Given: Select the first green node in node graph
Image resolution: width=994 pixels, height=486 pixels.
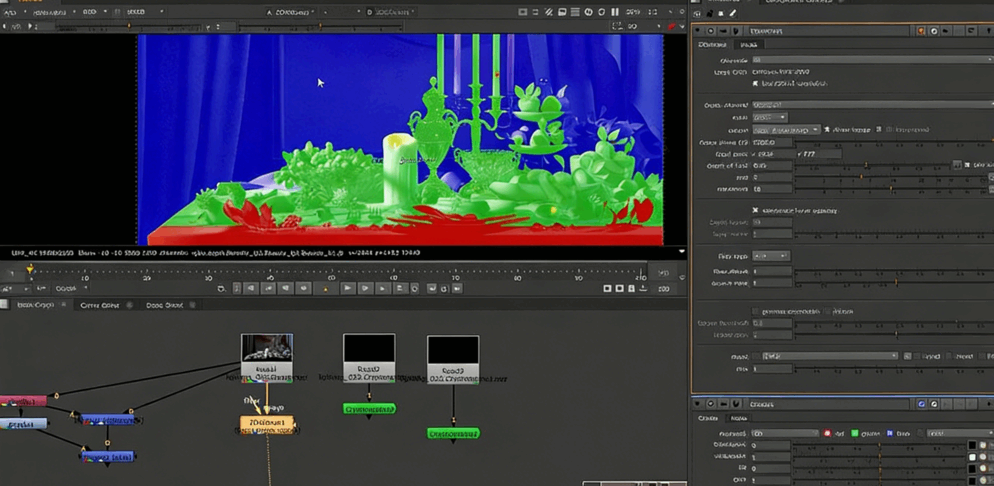Looking at the screenshot, I should (x=369, y=409).
